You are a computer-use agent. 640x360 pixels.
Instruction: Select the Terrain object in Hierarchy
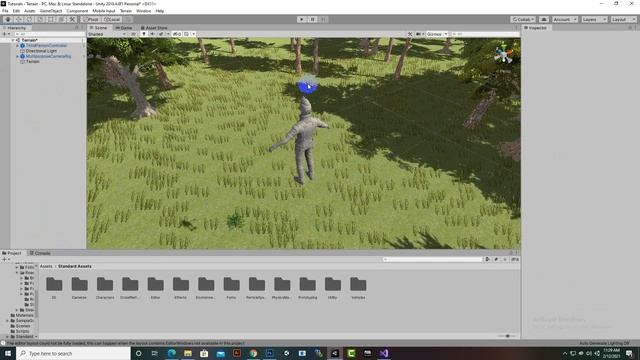[x=33, y=62]
